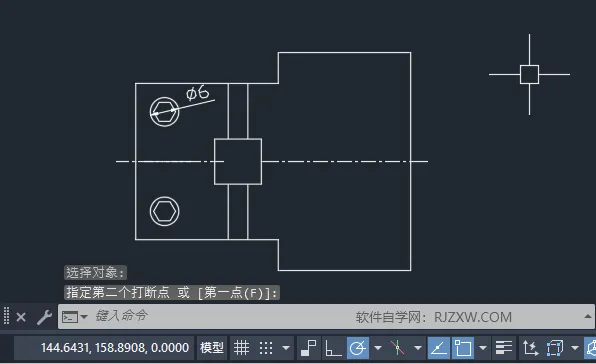The width and height of the screenshot is (596, 364).
Task: Toggle polar tracking
Action: (x=358, y=348)
